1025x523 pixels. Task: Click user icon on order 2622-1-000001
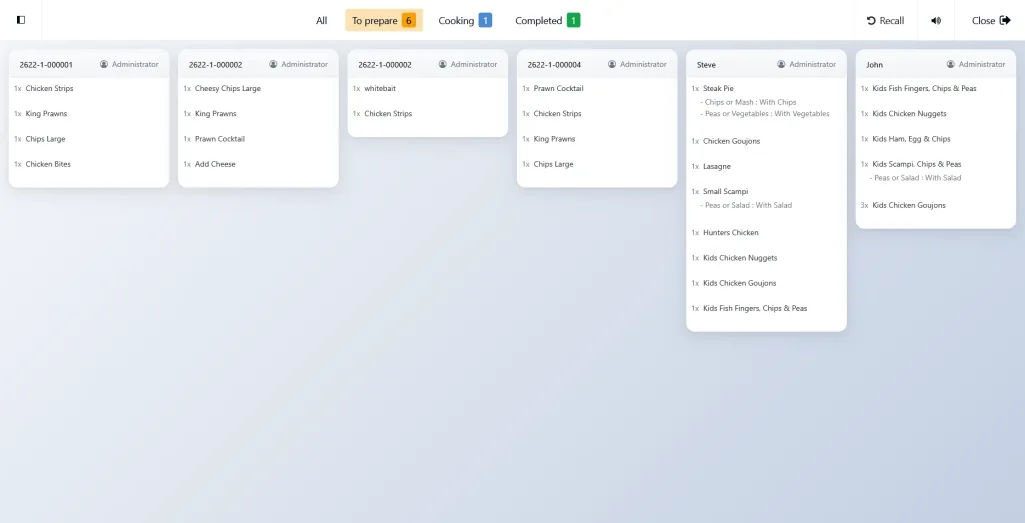[104, 64]
